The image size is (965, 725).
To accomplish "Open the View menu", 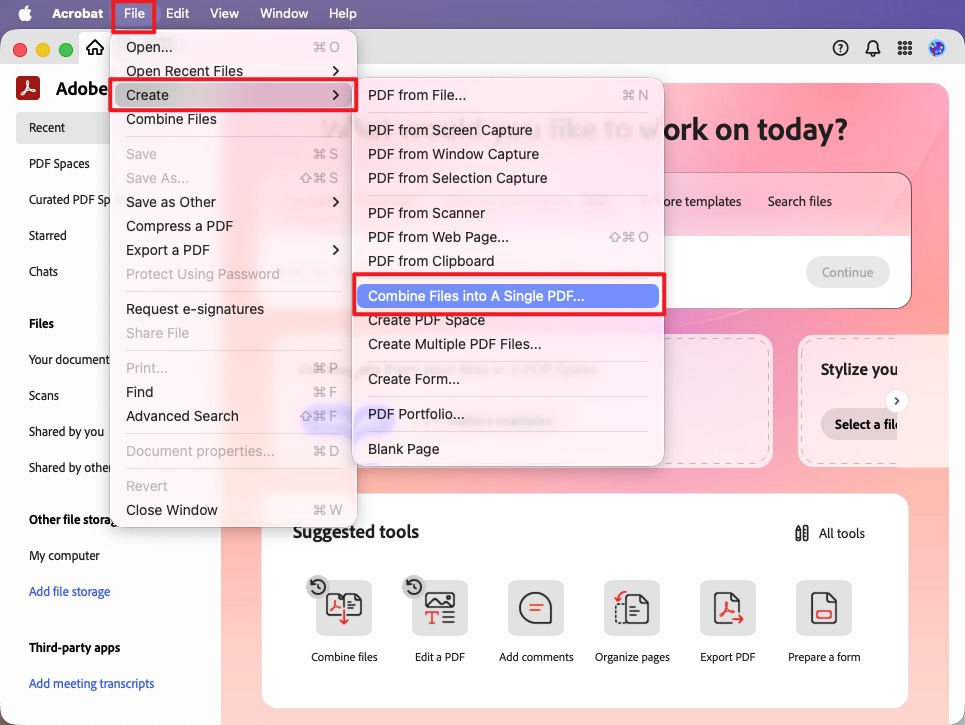I will 224,13.
